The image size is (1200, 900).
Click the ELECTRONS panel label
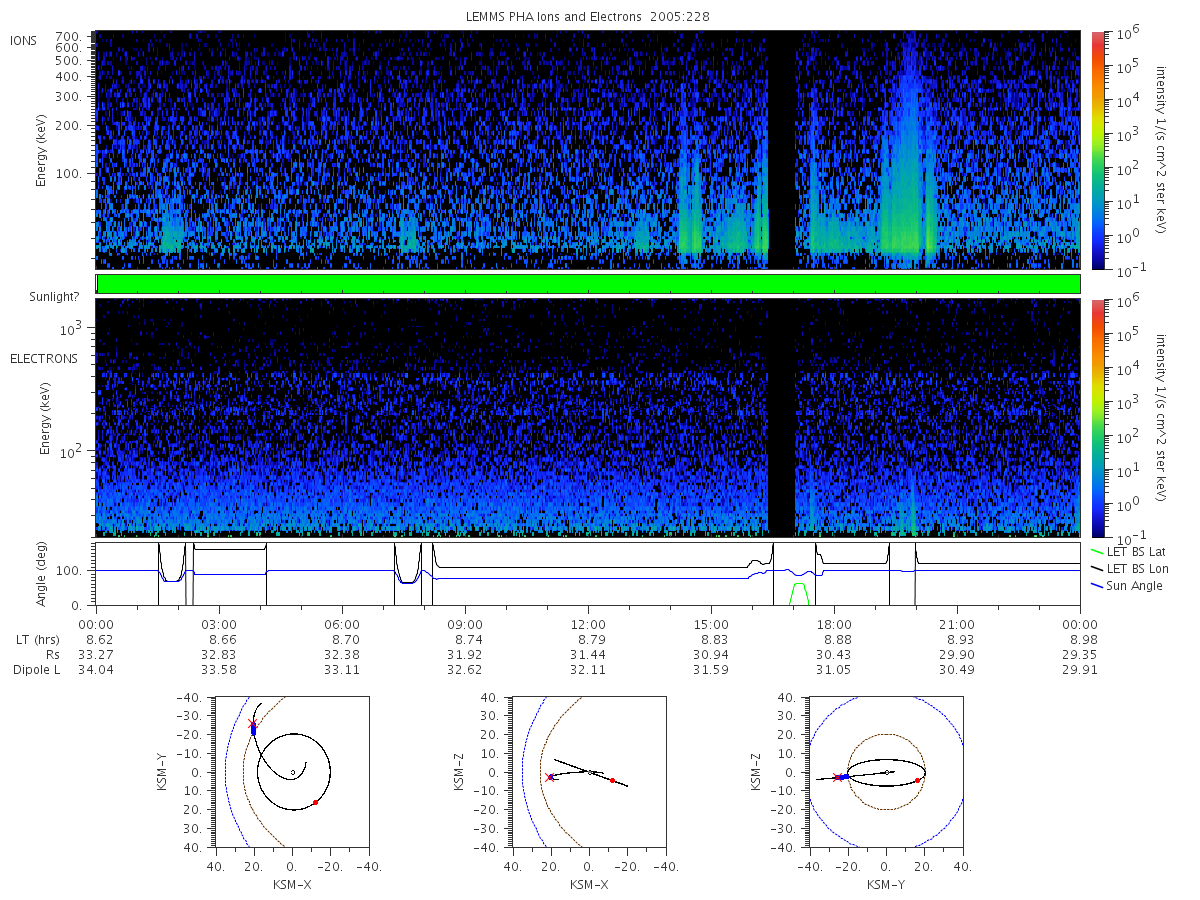pos(44,358)
